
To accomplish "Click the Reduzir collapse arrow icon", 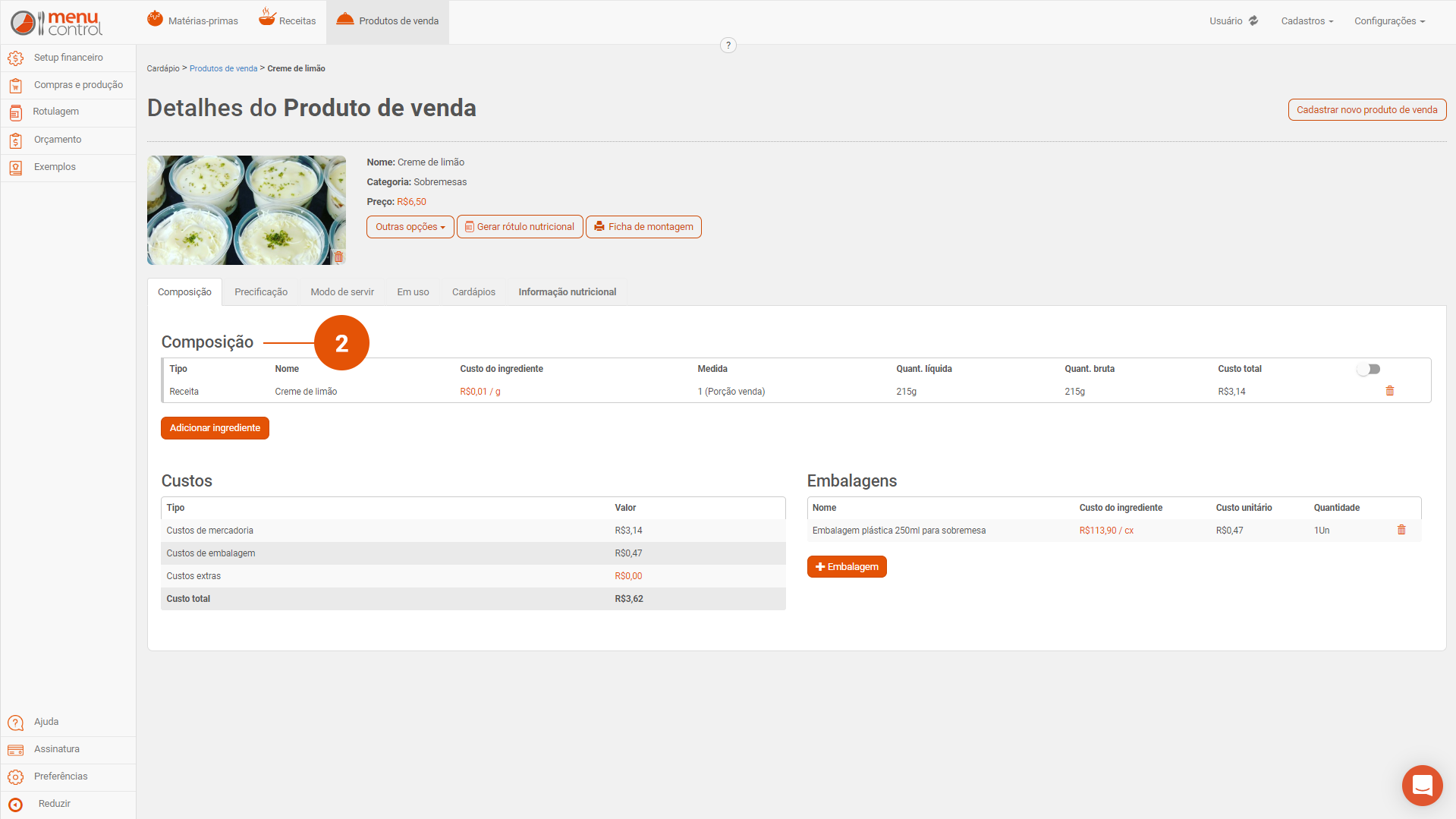I will tap(16, 805).
